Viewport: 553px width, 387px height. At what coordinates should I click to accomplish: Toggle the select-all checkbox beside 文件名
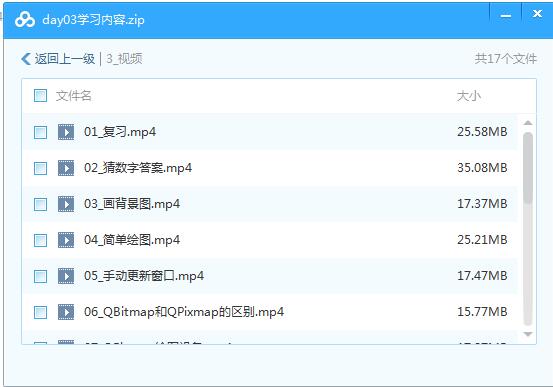pyautogui.click(x=40, y=96)
